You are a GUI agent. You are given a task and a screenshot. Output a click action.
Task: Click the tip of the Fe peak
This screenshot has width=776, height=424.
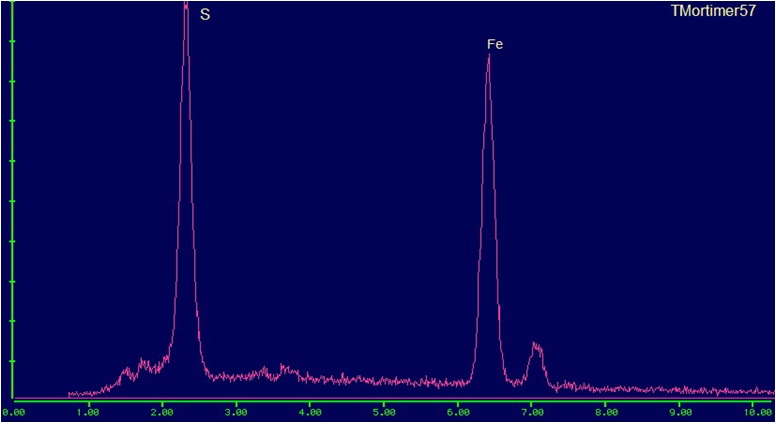[x=489, y=55]
